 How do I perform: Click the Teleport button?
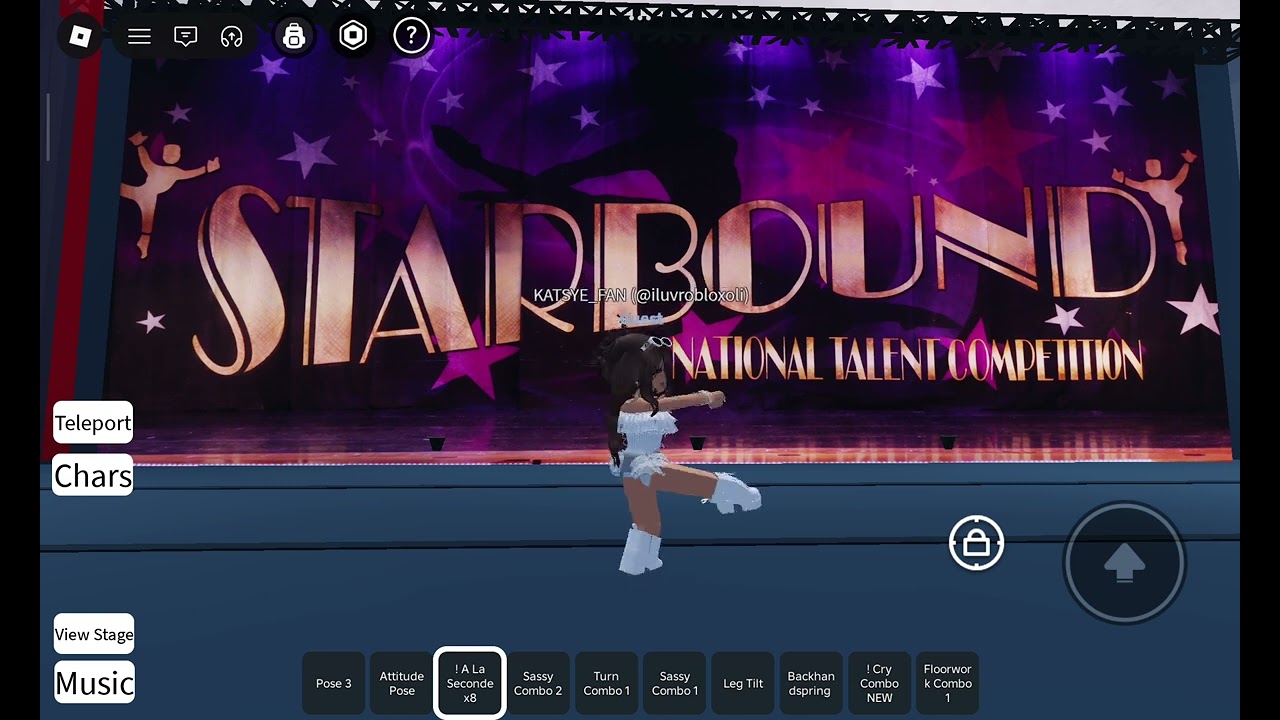pos(93,423)
